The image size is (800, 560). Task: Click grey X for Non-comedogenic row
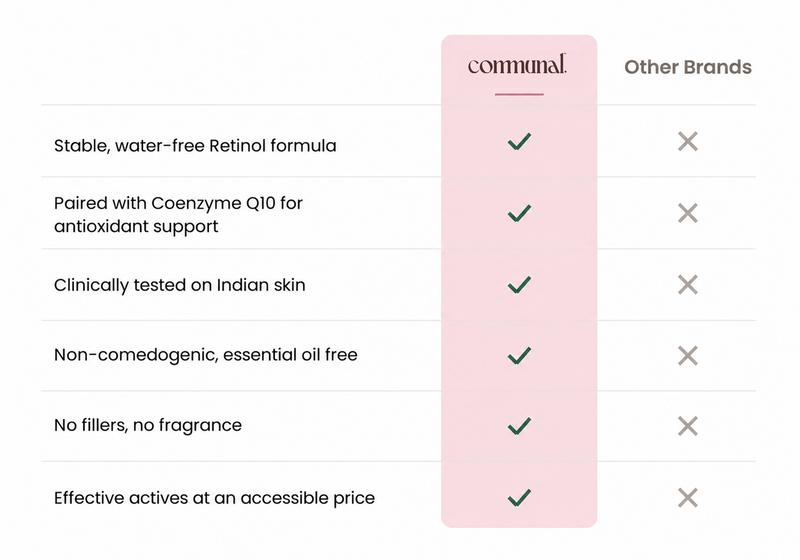pos(688,355)
